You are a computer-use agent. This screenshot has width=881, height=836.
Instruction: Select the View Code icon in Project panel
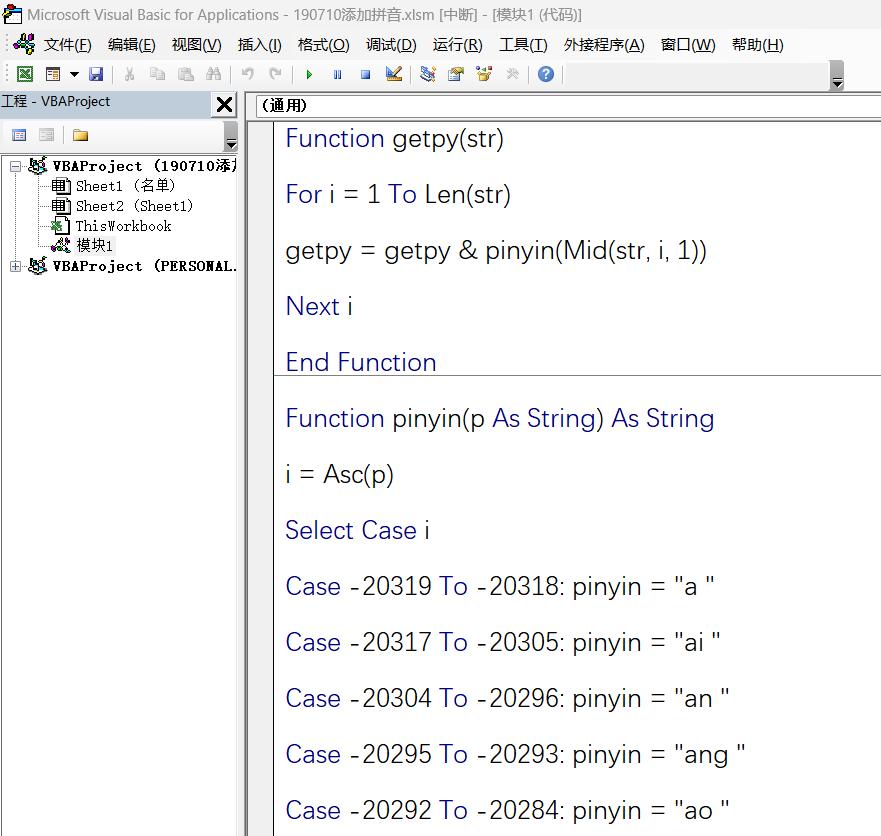pyautogui.click(x=18, y=134)
